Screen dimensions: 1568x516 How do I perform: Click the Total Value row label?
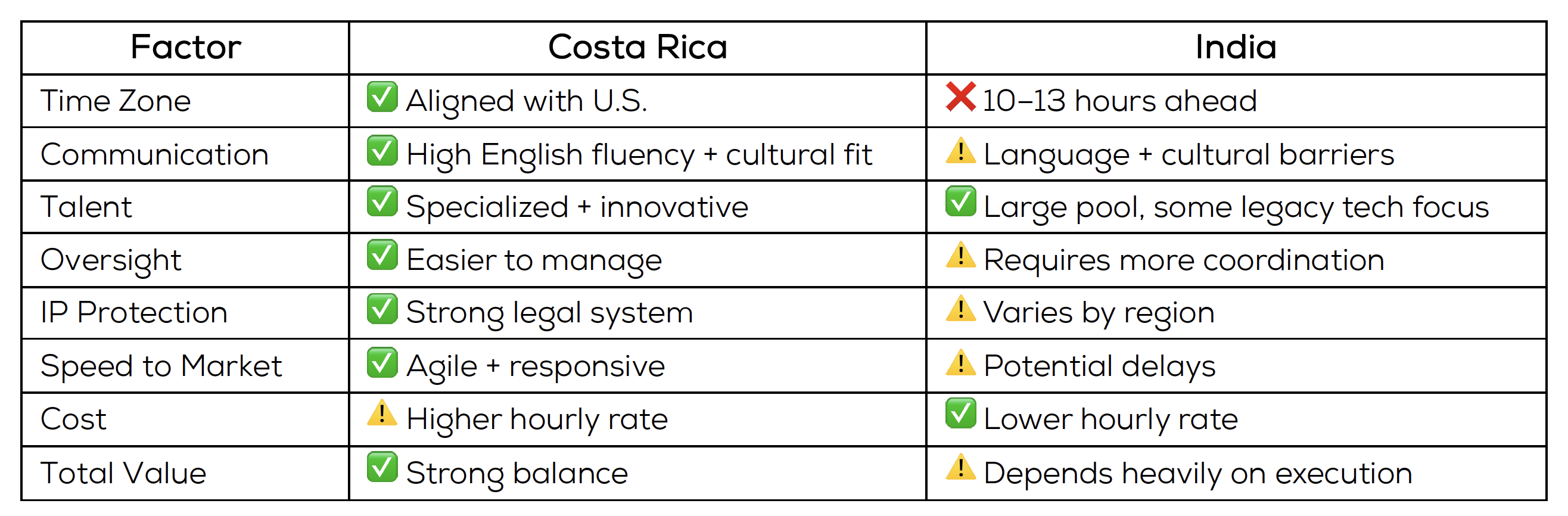point(123,473)
